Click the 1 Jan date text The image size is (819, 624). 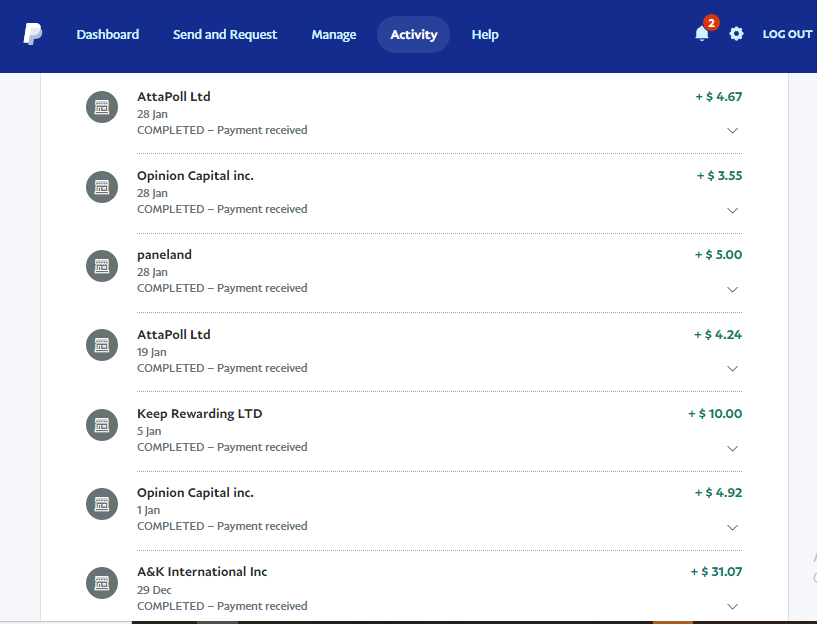(x=148, y=510)
